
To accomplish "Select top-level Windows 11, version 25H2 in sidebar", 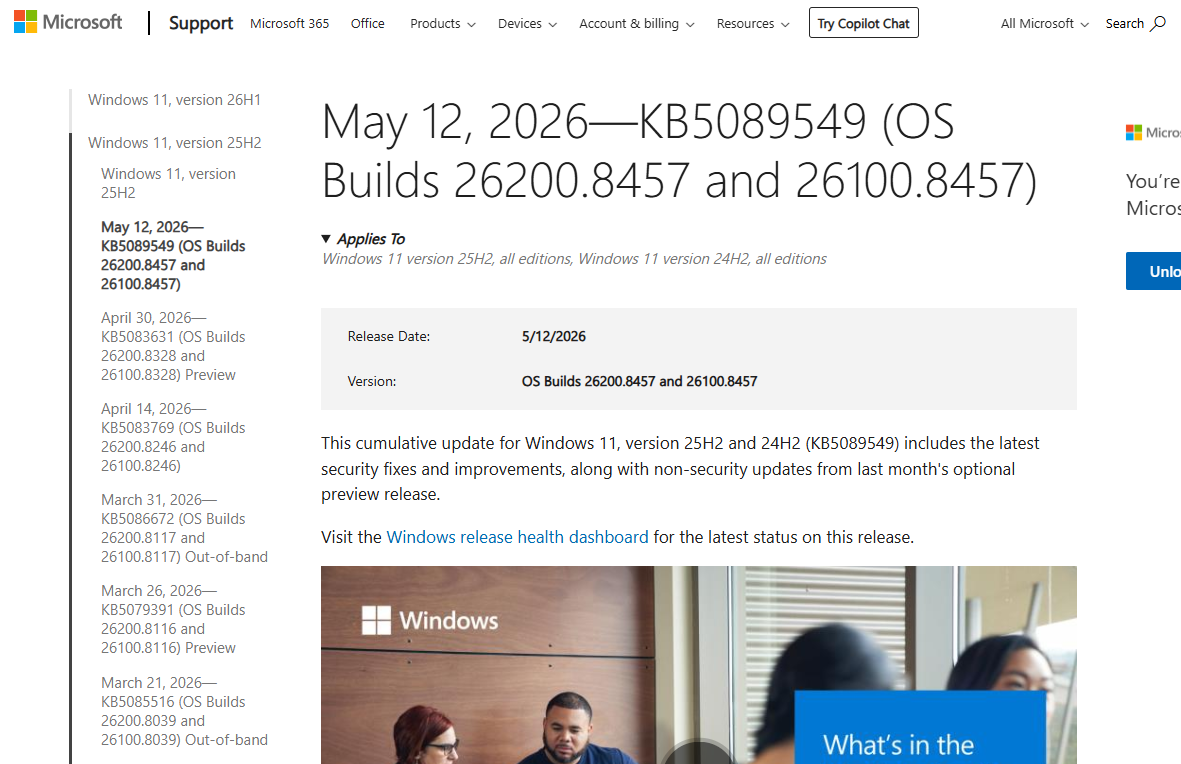I will [x=174, y=142].
